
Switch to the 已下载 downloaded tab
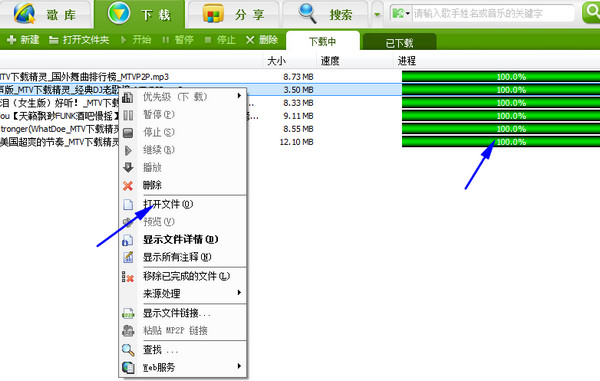pyautogui.click(x=399, y=42)
